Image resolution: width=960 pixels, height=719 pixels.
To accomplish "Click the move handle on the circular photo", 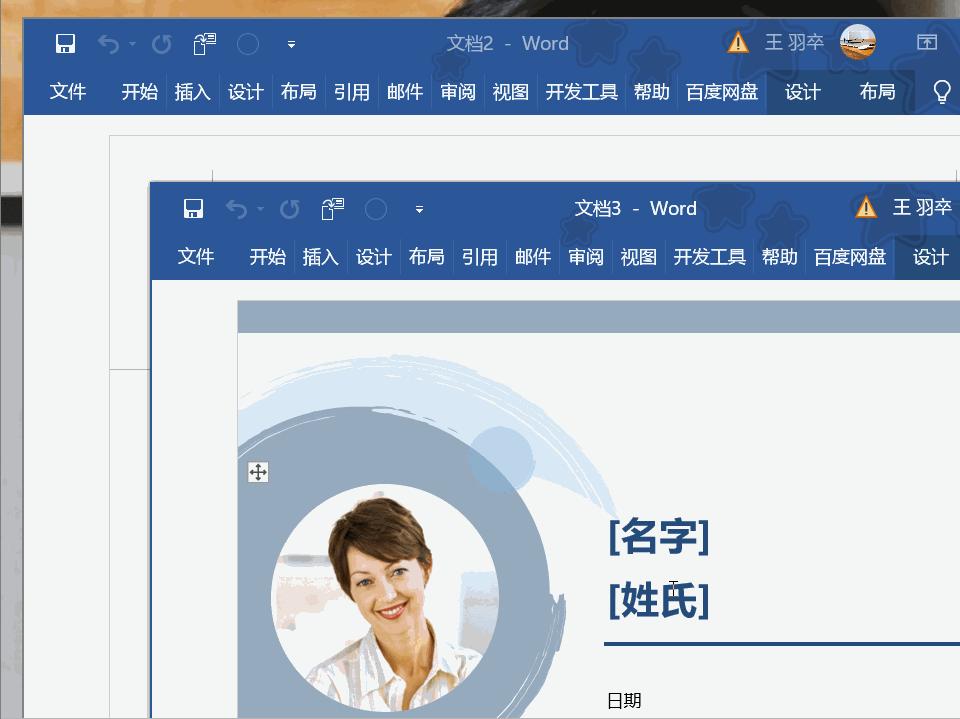I will [258, 472].
